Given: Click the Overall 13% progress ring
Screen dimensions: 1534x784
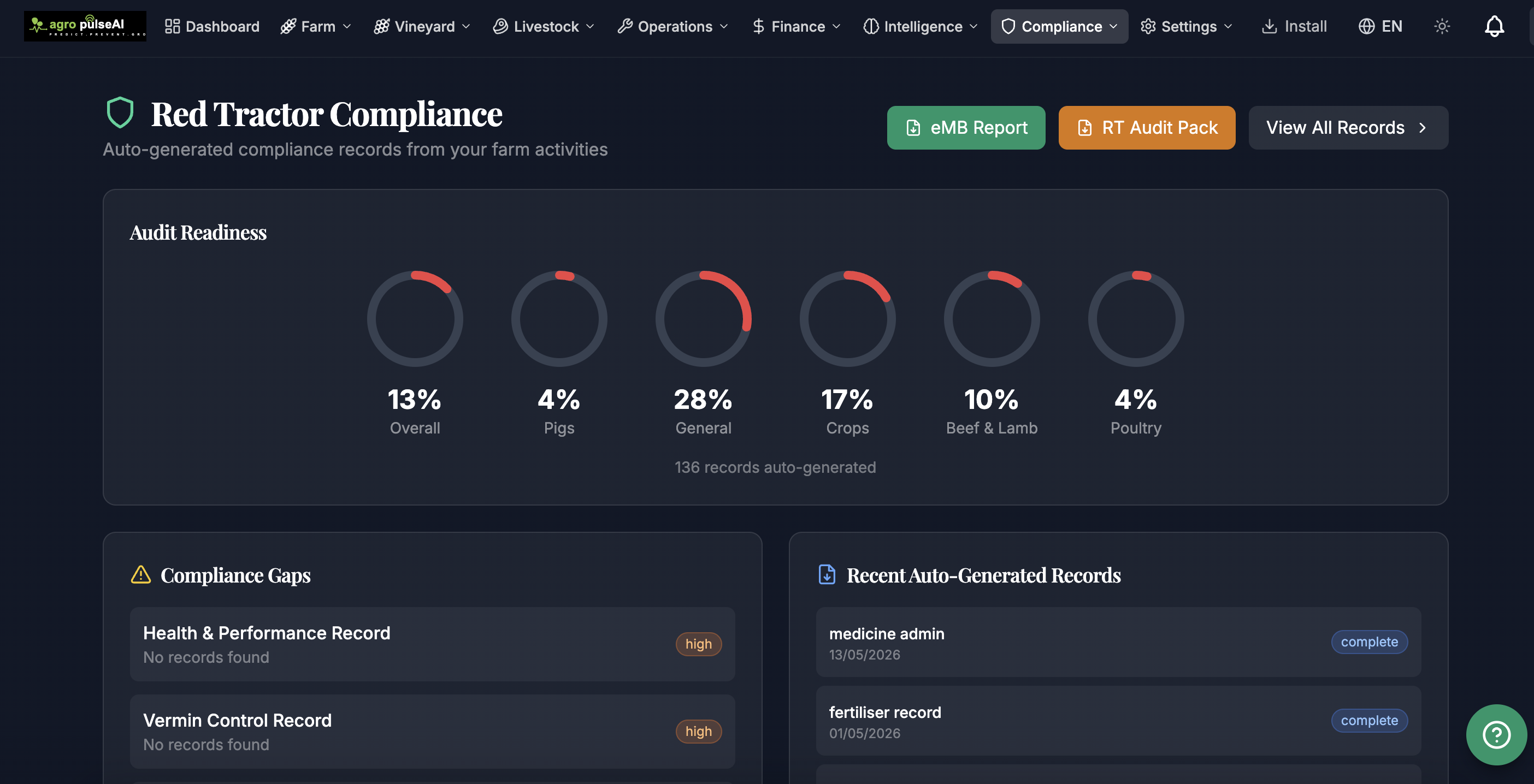Looking at the screenshot, I should point(415,319).
